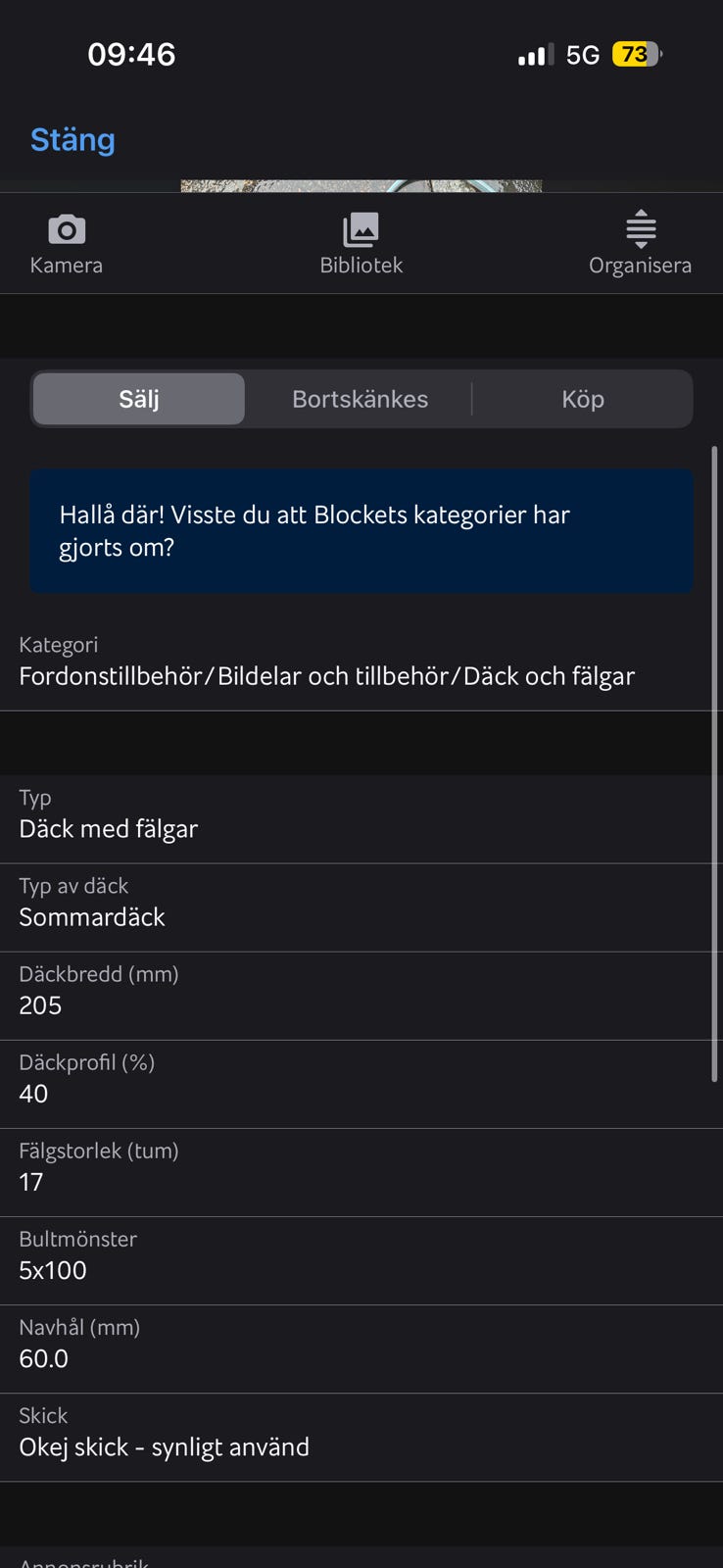Tap the cellular signal bars
This screenshot has width=723, height=1568.
(x=532, y=55)
